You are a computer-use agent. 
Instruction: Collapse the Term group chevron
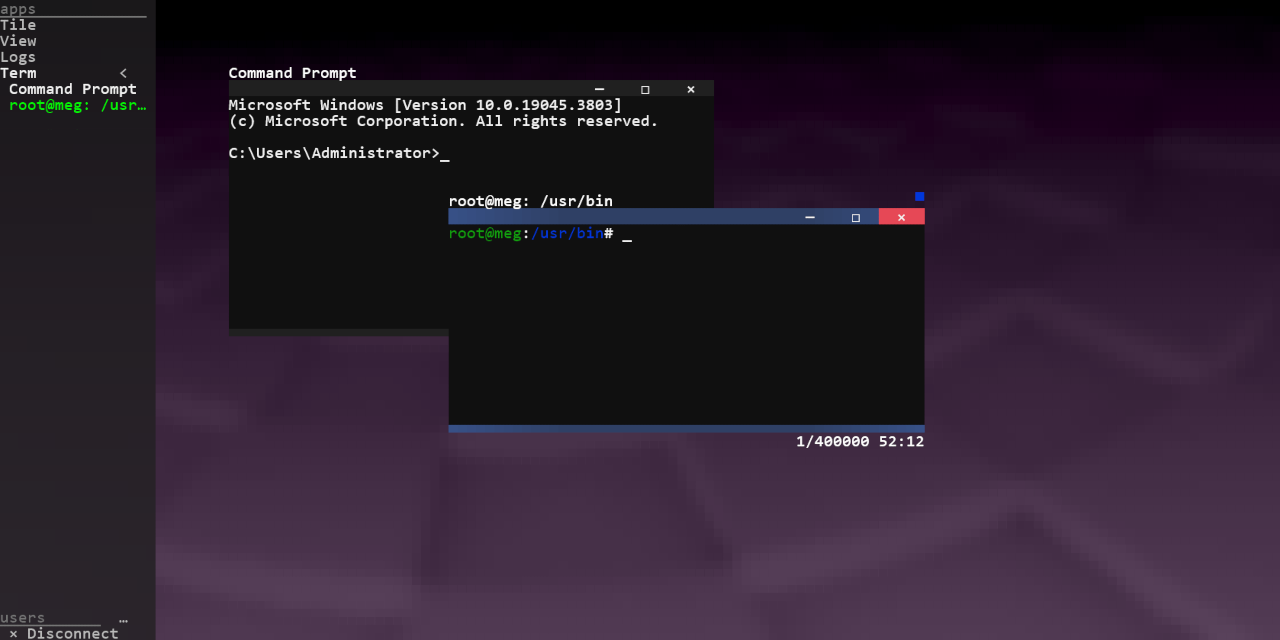click(x=123, y=73)
